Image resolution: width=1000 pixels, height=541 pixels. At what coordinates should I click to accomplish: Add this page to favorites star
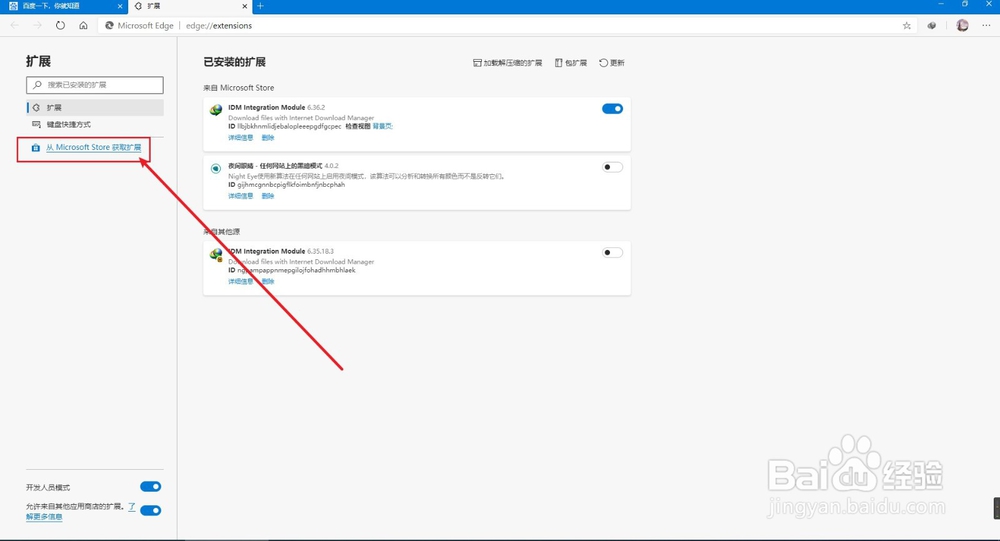[906, 26]
